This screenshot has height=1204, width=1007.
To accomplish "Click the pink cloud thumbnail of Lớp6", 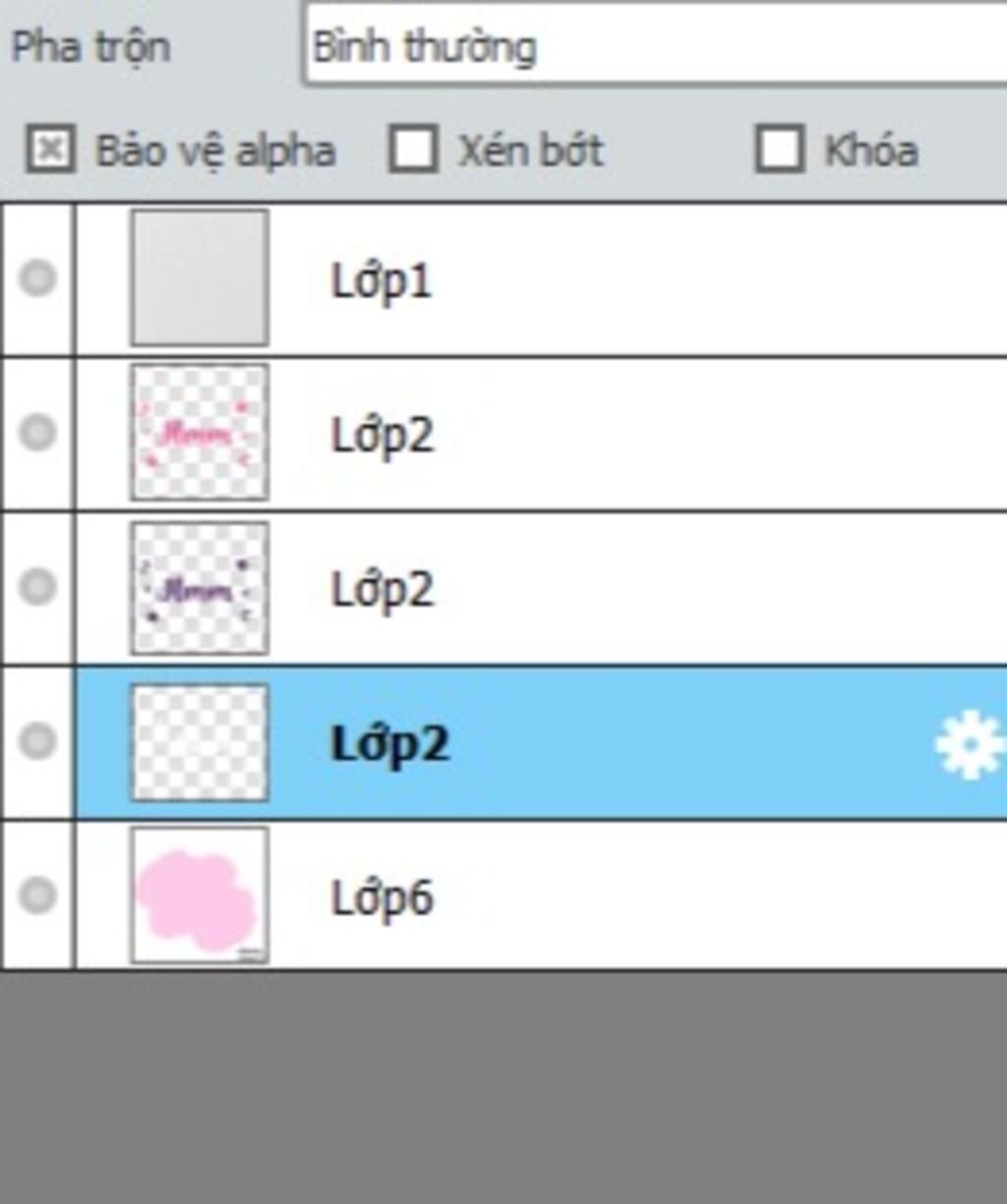I will click(x=200, y=894).
